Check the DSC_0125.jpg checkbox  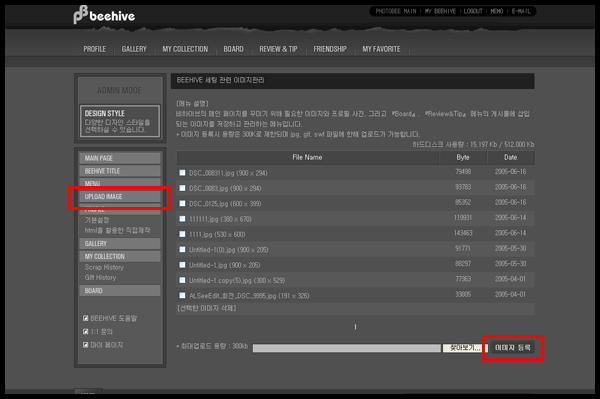pos(182,203)
